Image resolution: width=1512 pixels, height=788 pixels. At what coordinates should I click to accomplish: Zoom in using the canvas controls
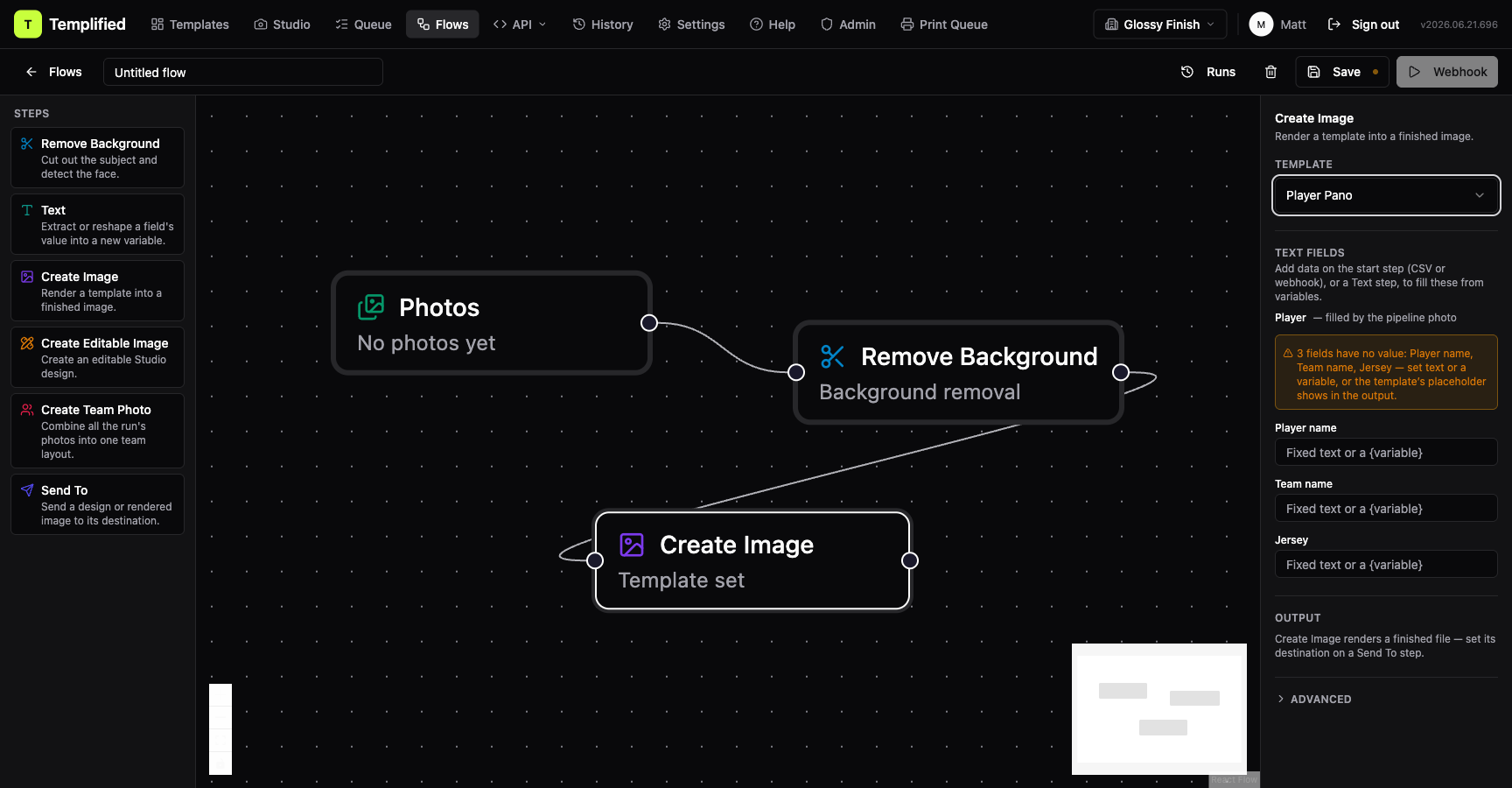(220, 695)
